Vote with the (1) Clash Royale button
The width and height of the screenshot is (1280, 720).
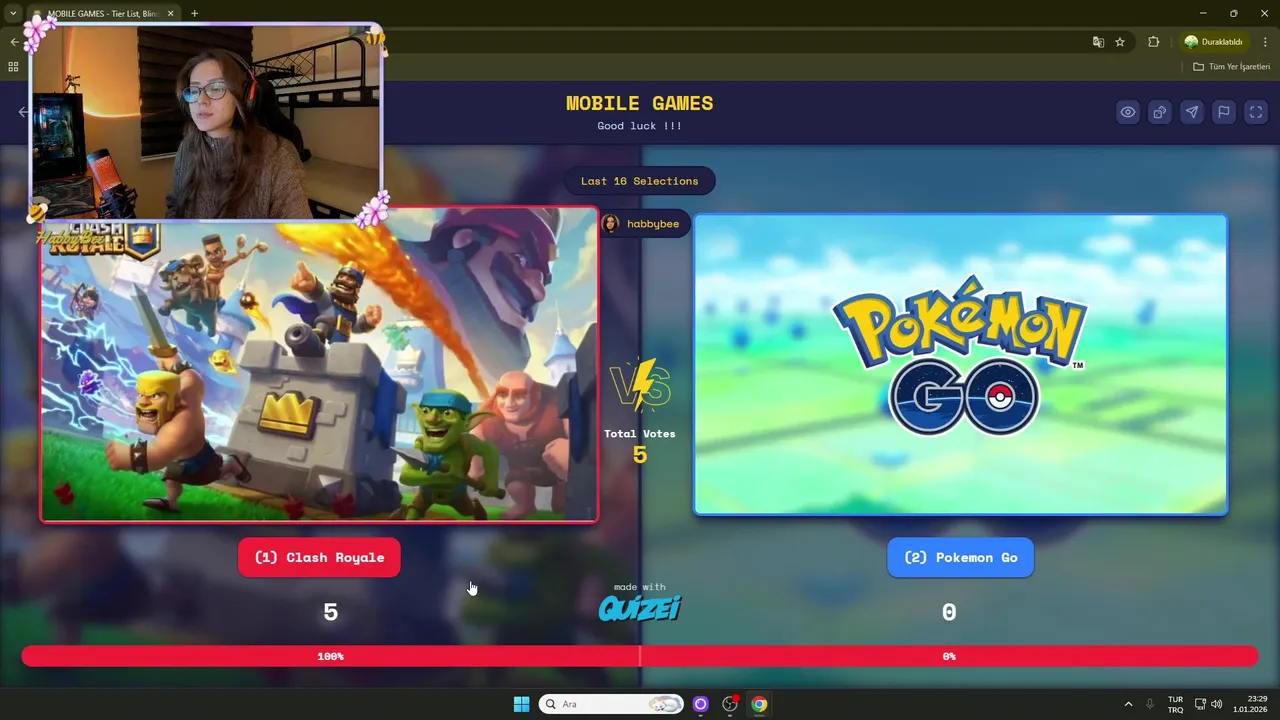(319, 557)
